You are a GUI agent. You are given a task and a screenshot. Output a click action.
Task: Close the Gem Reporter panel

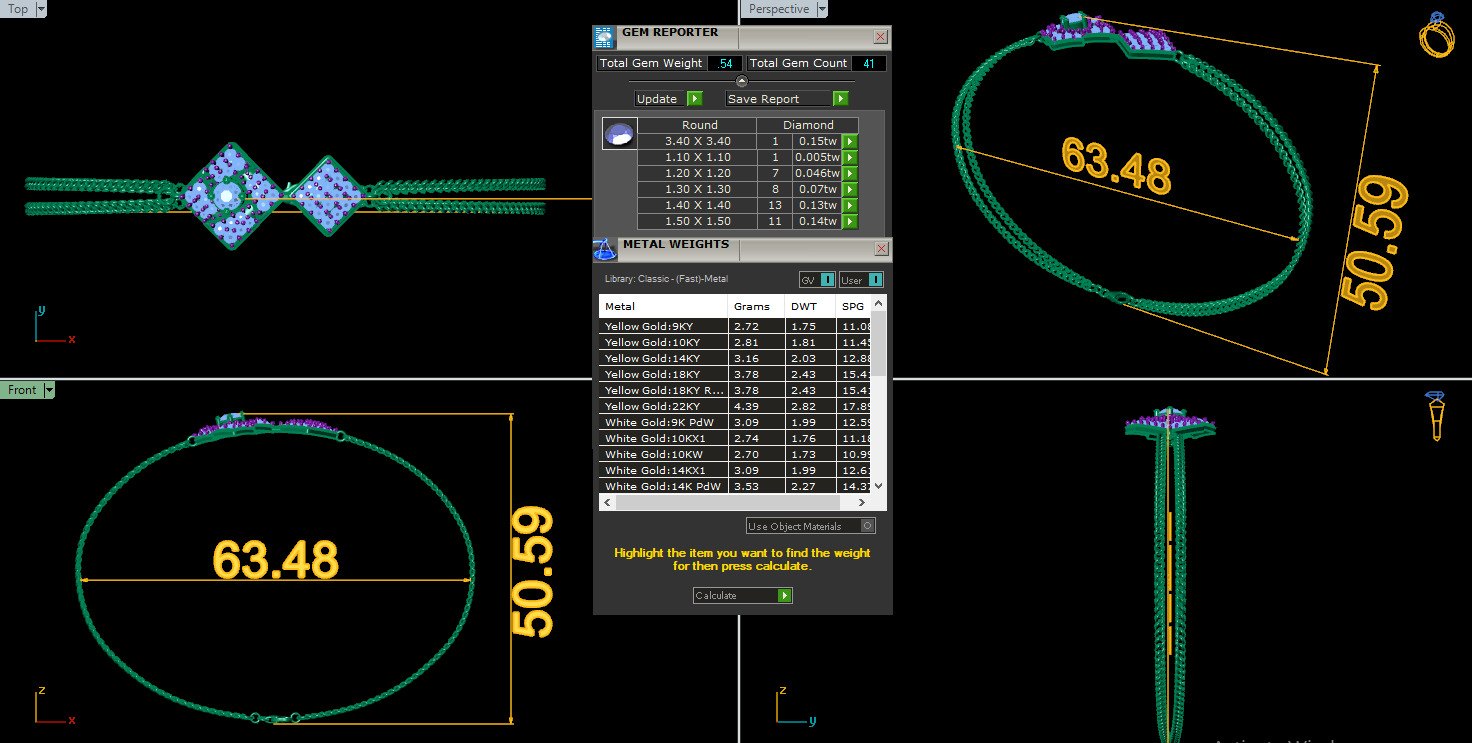point(880,37)
